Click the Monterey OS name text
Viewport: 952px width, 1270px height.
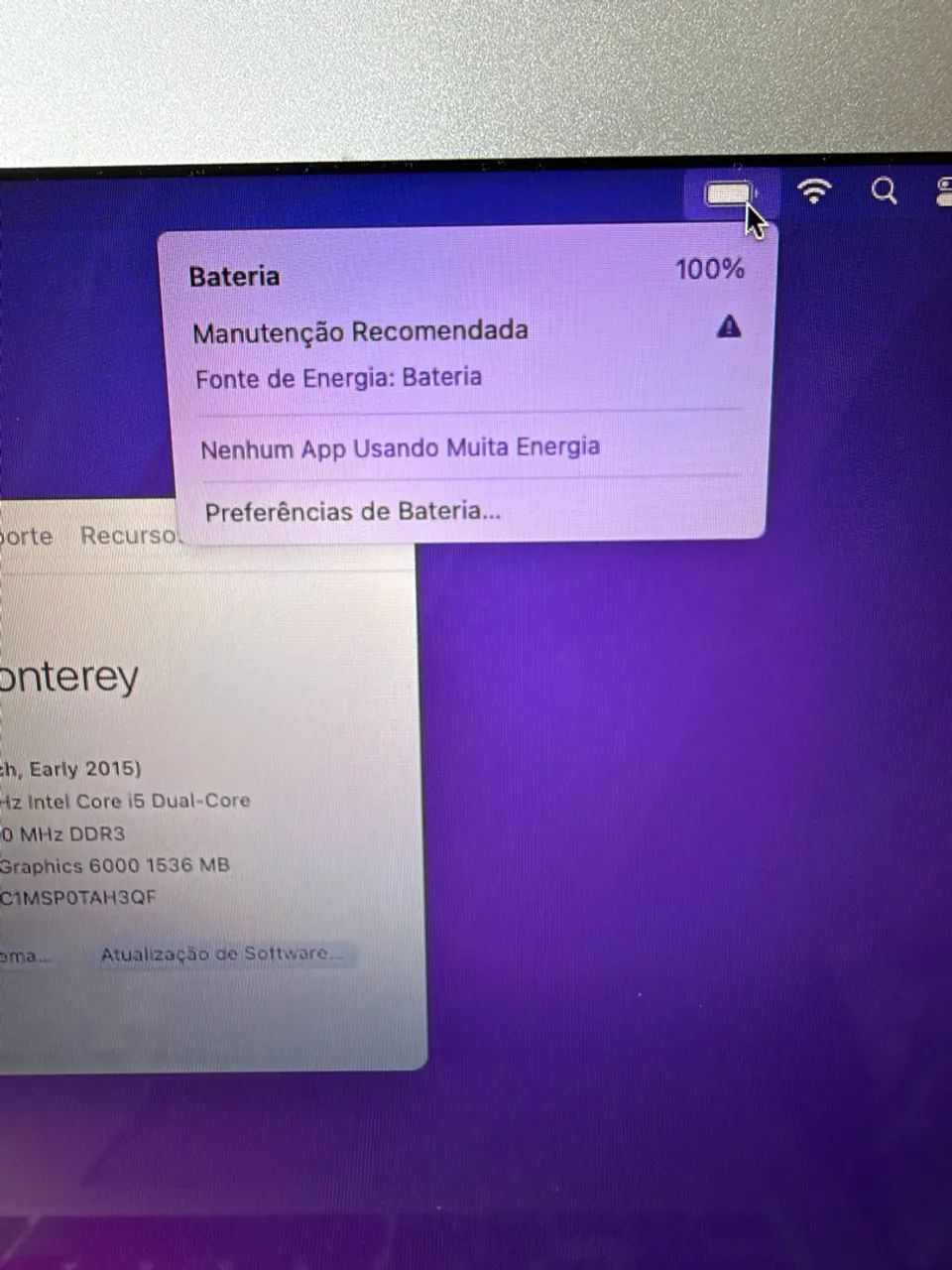pos(68,677)
